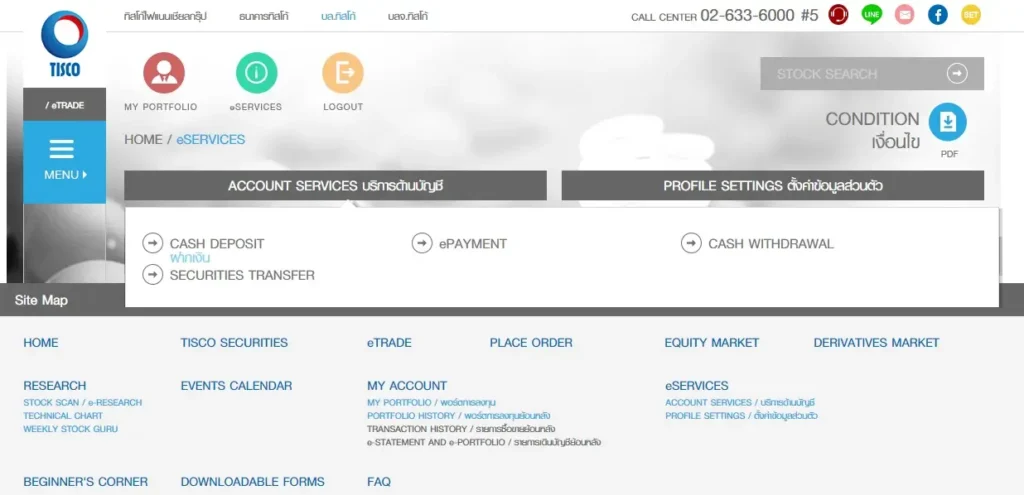Open BEGINNER'S CORNER link
The width and height of the screenshot is (1024, 495).
(86, 481)
